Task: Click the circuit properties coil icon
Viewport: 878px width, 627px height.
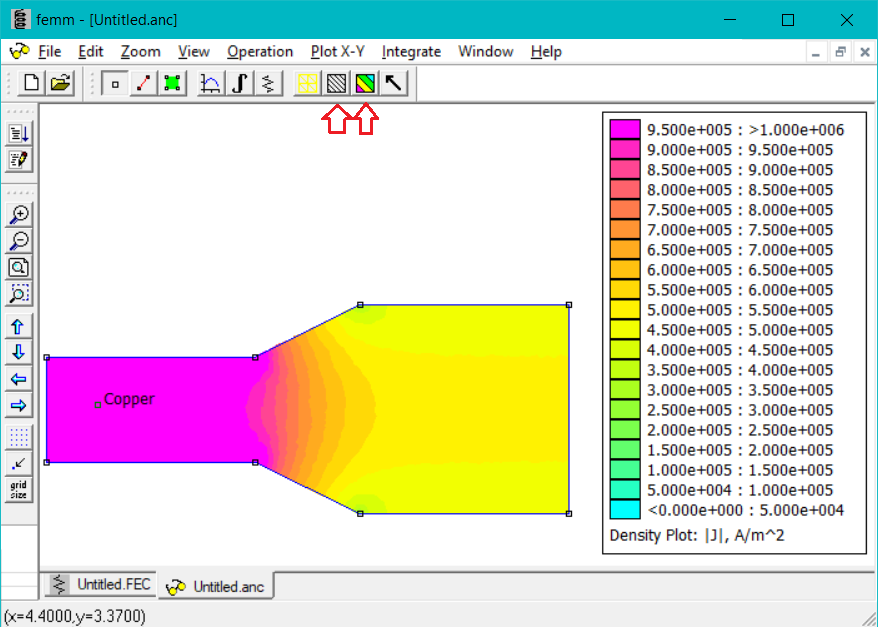Action: pyautogui.click(x=267, y=84)
